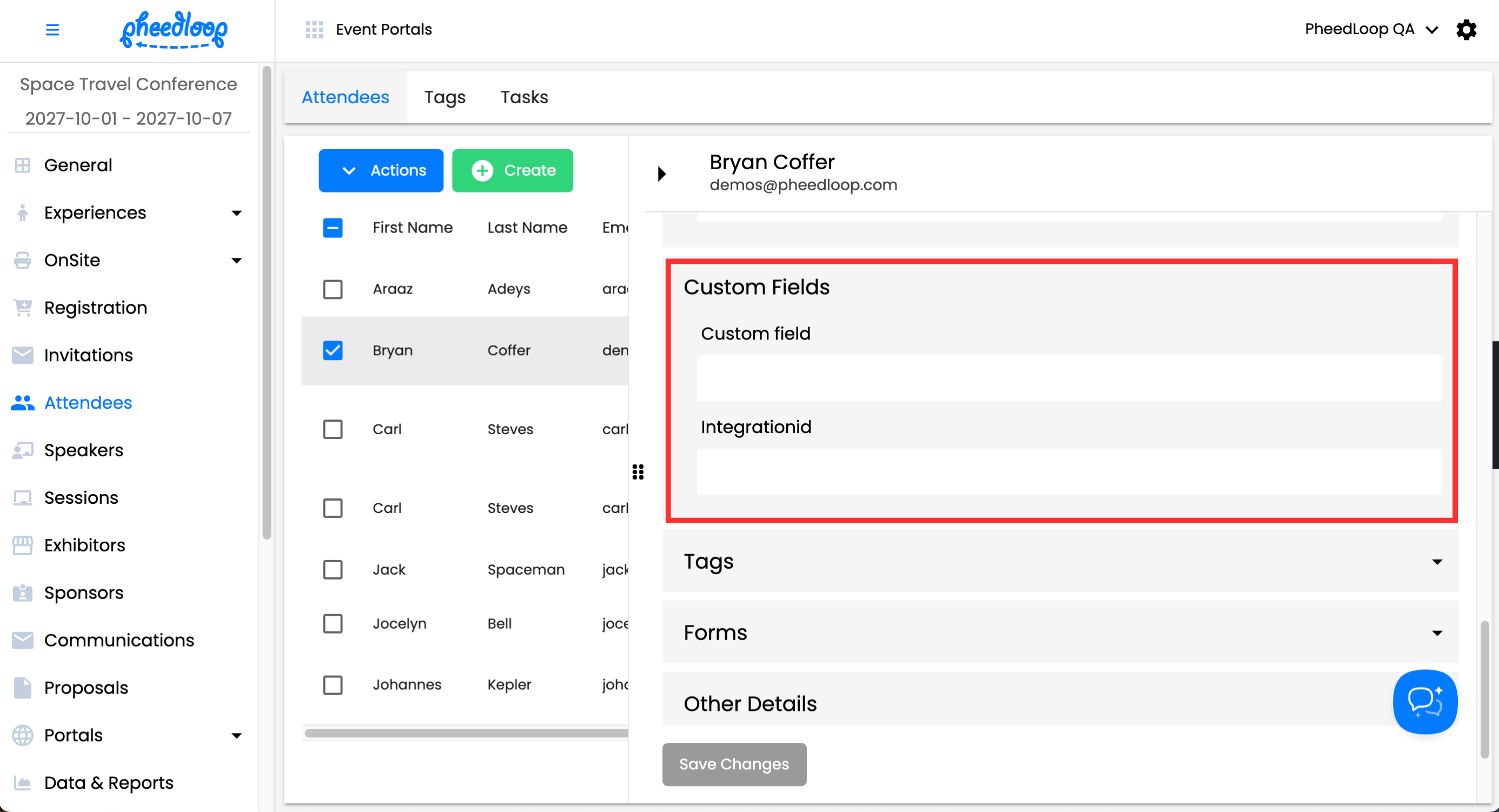Check the Araaz Adeys row checkbox
This screenshot has height=812, width=1499.
(x=333, y=289)
